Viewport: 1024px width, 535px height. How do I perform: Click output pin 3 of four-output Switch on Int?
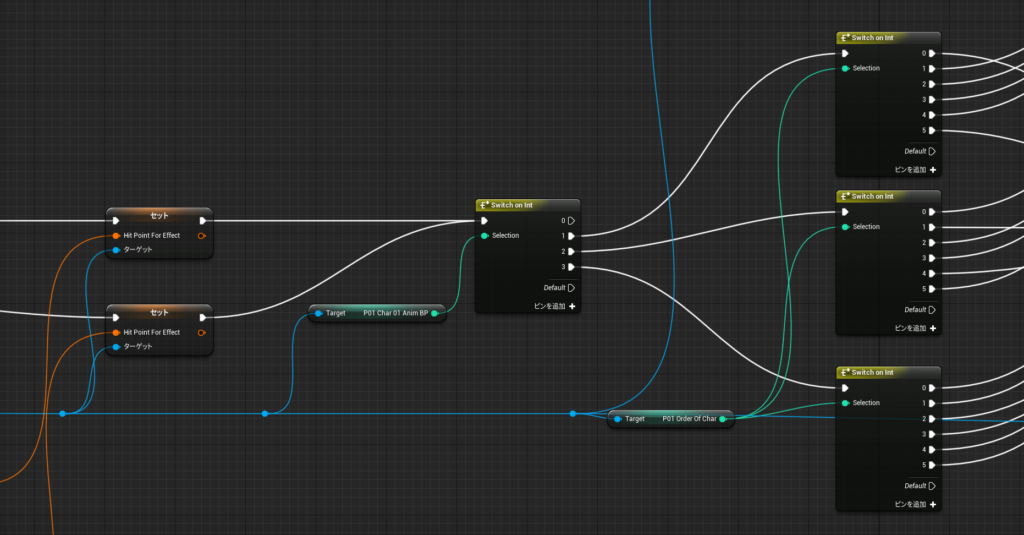571,267
